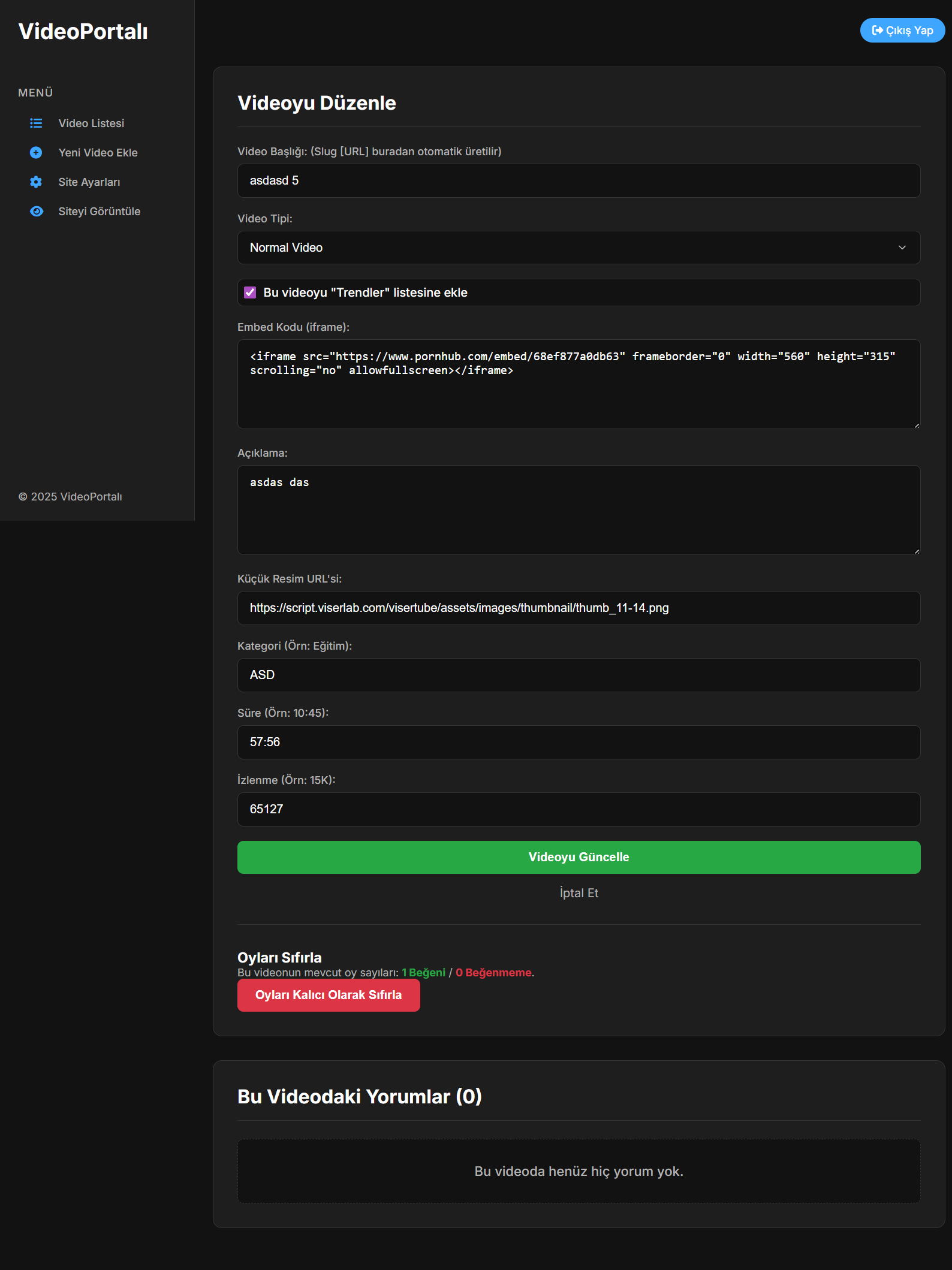Screen dimensions: 952x1270
Task: Click the "Oyları Sıfırla" heading
Action: (x=279, y=958)
